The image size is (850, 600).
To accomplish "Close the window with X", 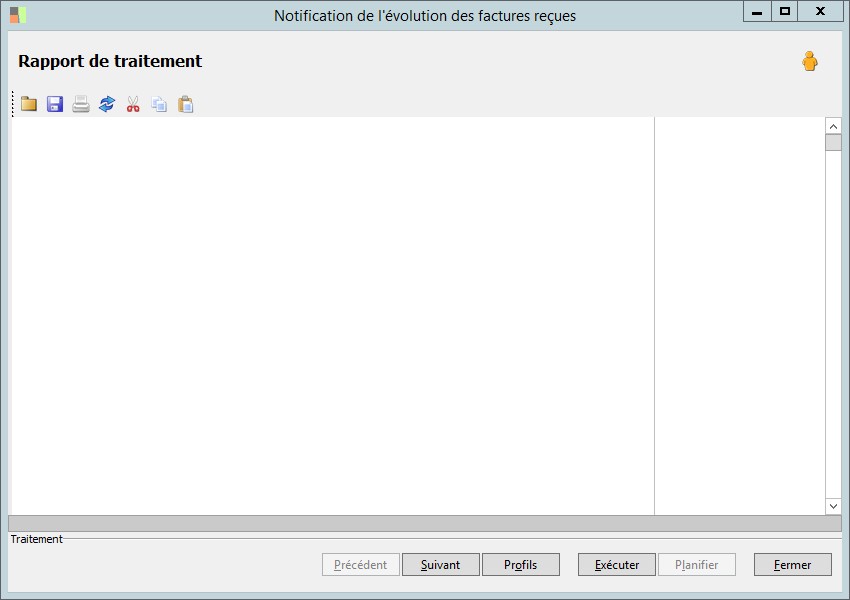I will coord(820,11).
